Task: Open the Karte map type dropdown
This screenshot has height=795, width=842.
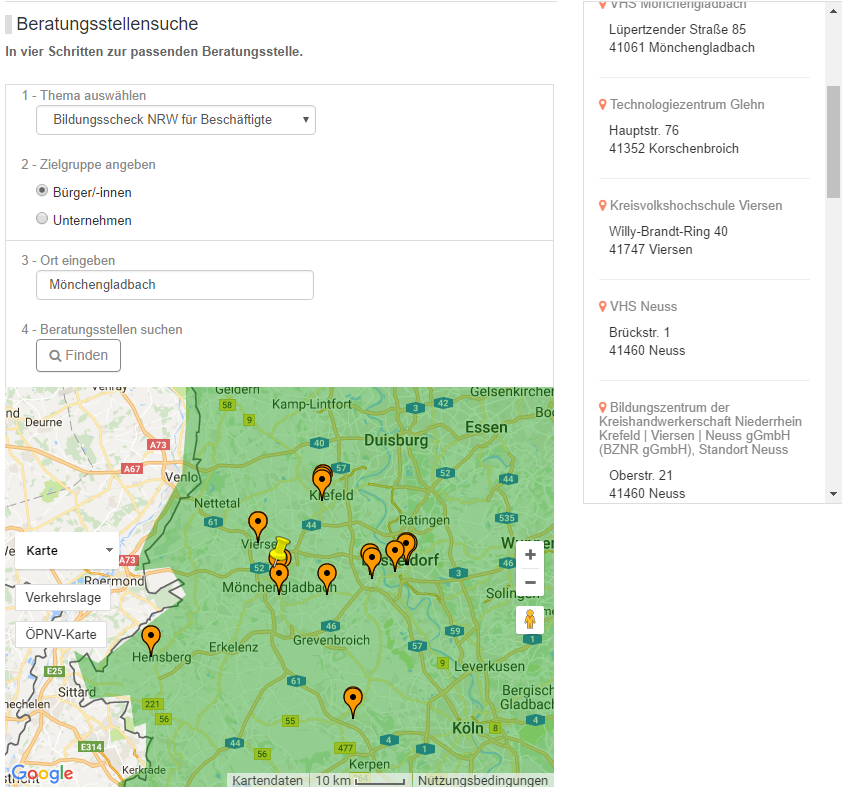Action: (67, 551)
